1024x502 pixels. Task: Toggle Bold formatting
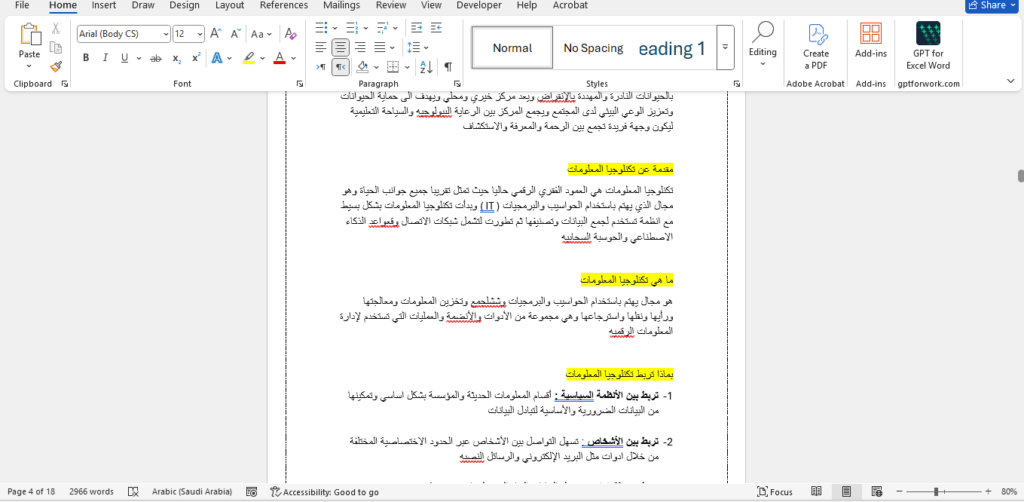pos(86,58)
